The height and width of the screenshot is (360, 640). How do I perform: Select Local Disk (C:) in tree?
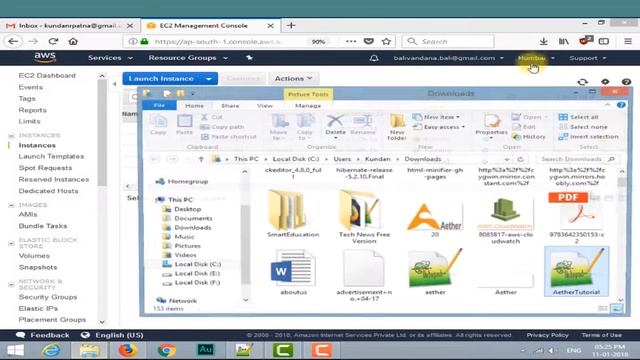click(x=192, y=264)
